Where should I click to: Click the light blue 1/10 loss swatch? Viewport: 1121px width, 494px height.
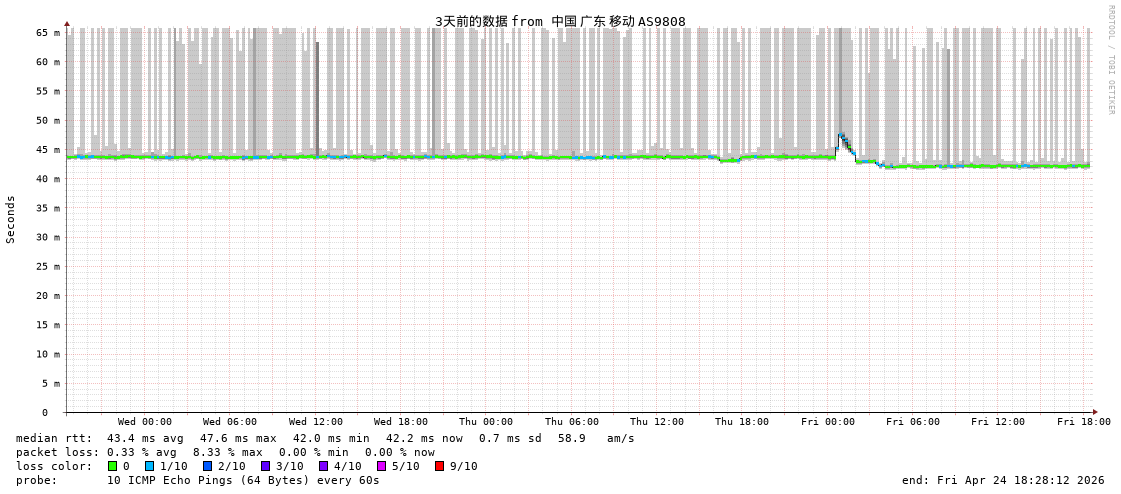[x=149, y=466]
